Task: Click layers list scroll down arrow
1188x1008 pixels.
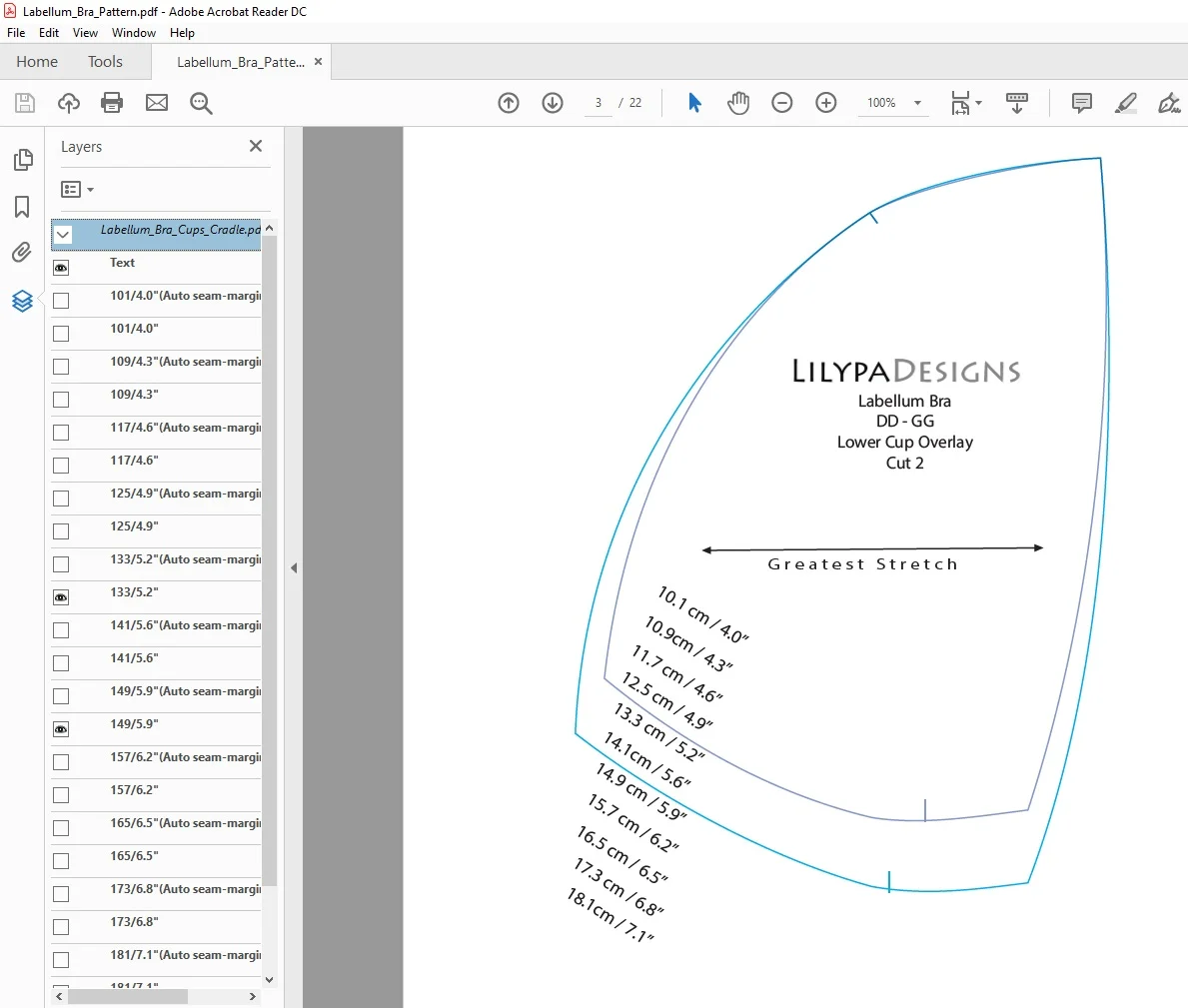Action: coord(269,979)
